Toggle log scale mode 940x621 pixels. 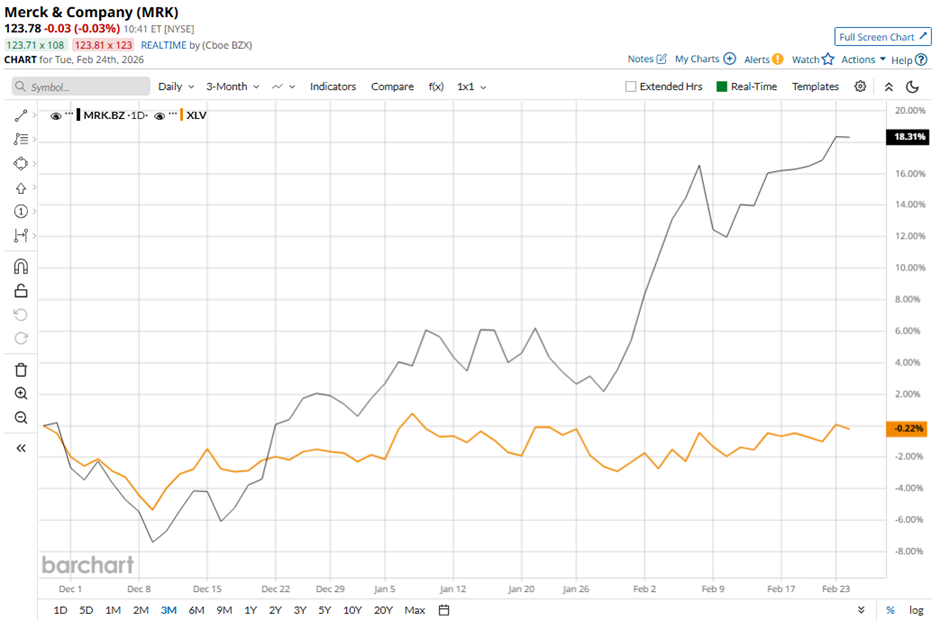(916, 610)
